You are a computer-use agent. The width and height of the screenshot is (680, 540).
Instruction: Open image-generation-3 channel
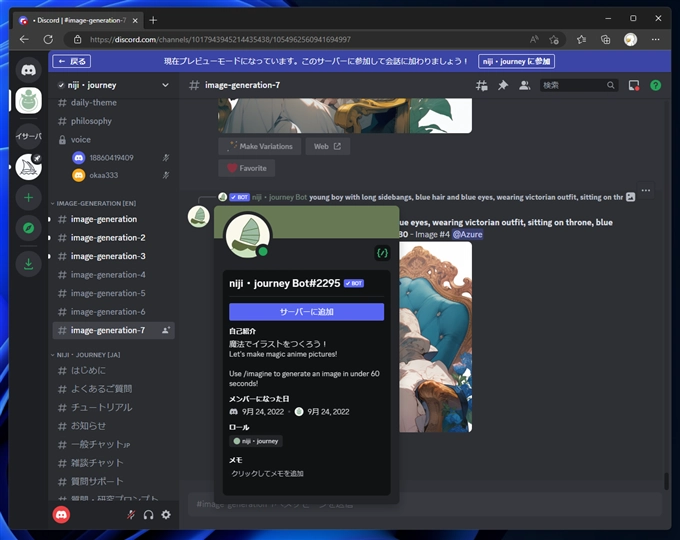[114, 256]
